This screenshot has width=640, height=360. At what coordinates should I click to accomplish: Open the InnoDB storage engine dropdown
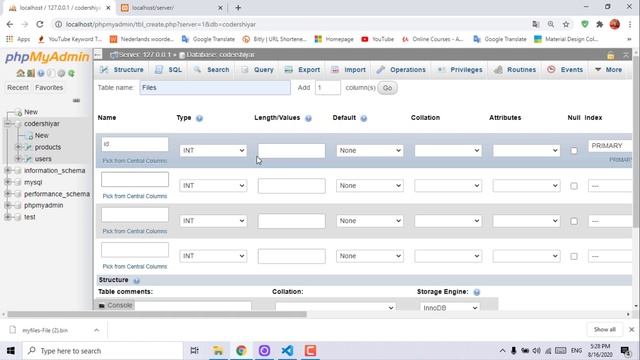click(x=450, y=307)
